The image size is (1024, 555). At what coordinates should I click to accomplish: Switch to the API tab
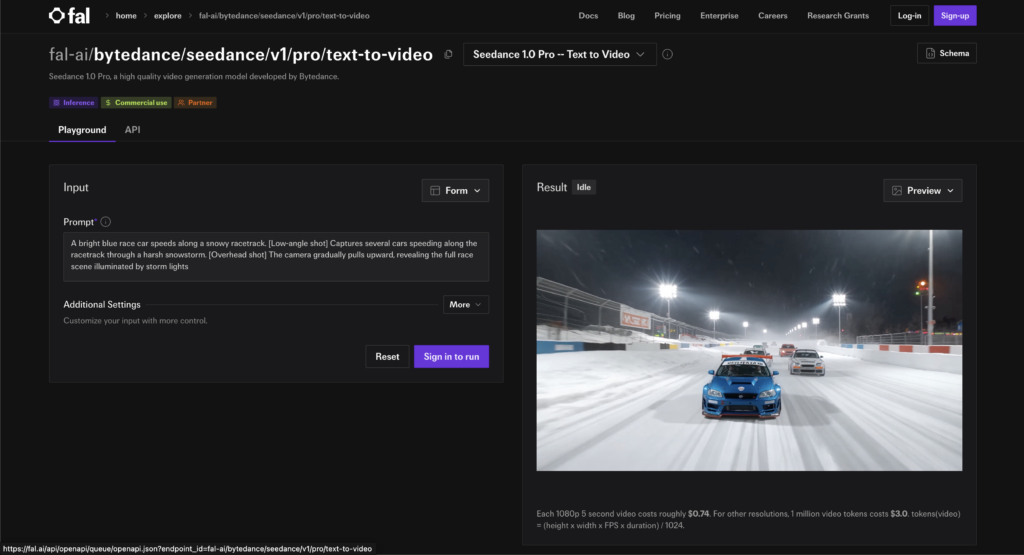[133, 130]
